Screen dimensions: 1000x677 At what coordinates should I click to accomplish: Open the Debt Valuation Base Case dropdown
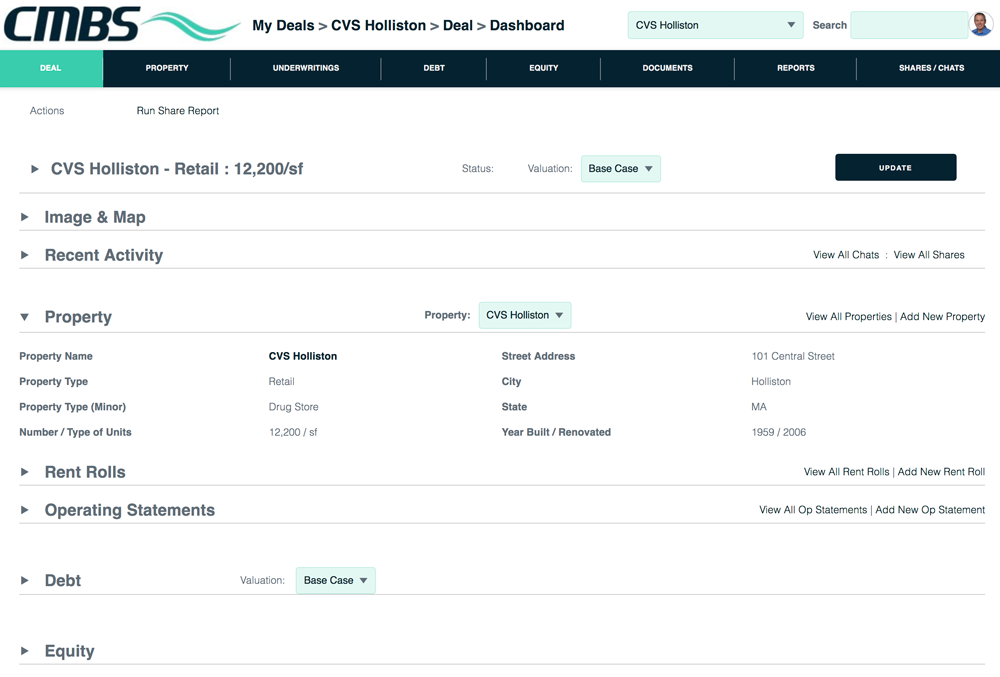335,581
